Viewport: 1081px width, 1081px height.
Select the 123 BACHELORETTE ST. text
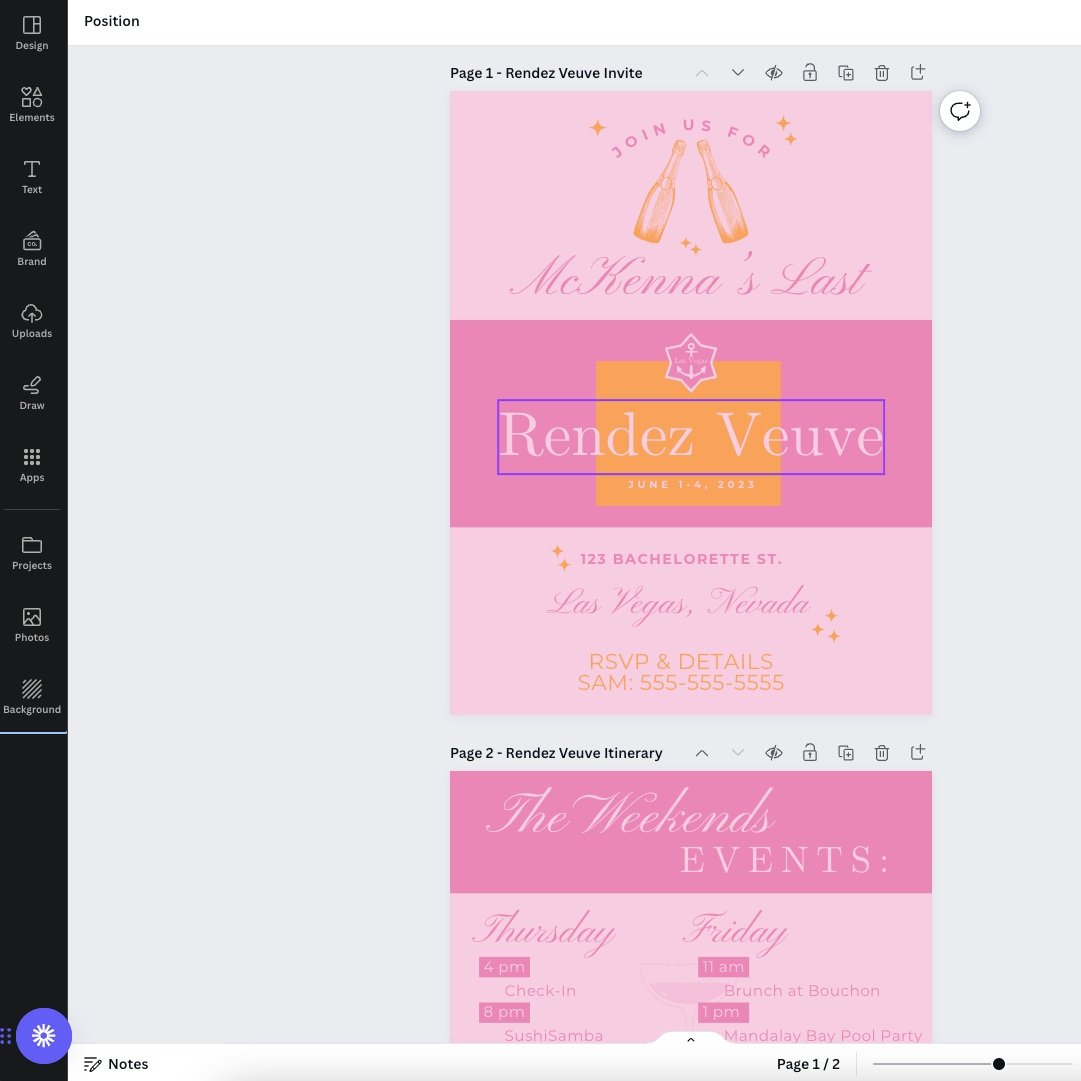pyautogui.click(x=681, y=559)
